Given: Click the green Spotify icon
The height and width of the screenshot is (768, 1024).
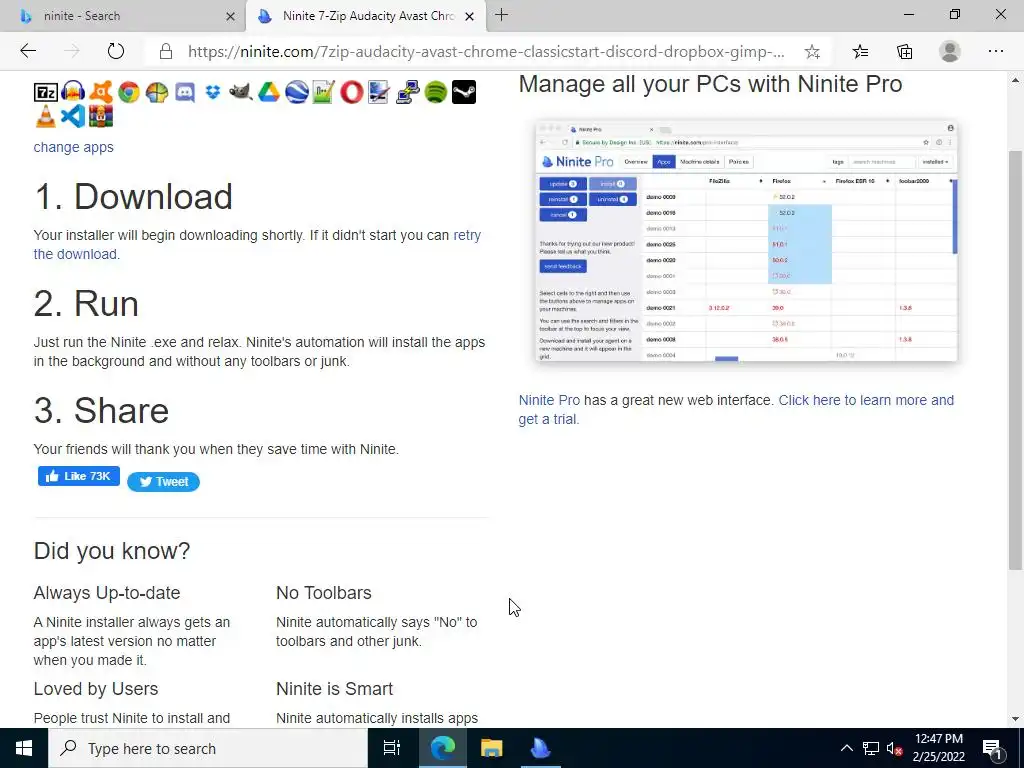Looking at the screenshot, I should (436, 92).
